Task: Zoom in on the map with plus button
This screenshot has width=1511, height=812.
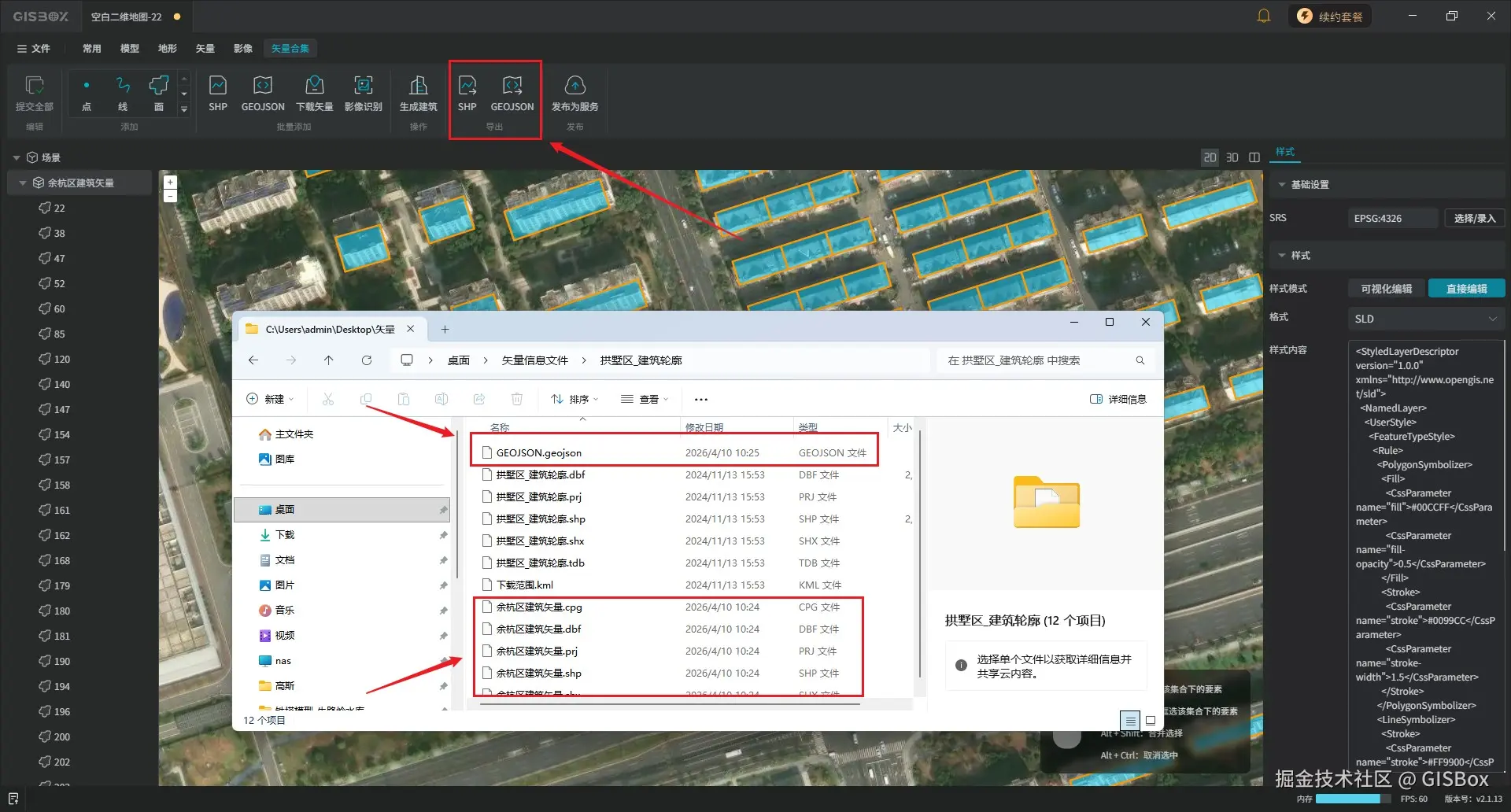Action: click(170, 182)
